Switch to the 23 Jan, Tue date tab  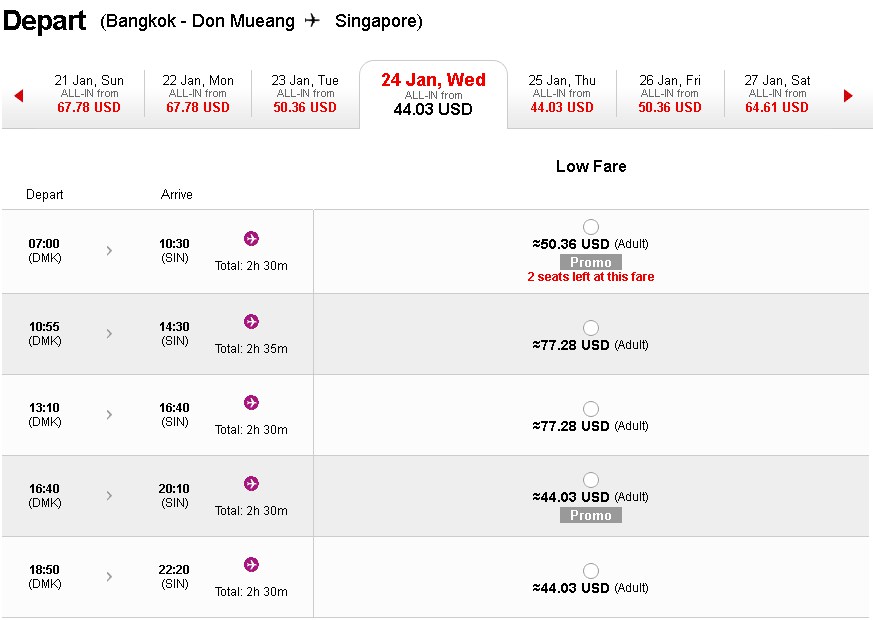coord(305,94)
